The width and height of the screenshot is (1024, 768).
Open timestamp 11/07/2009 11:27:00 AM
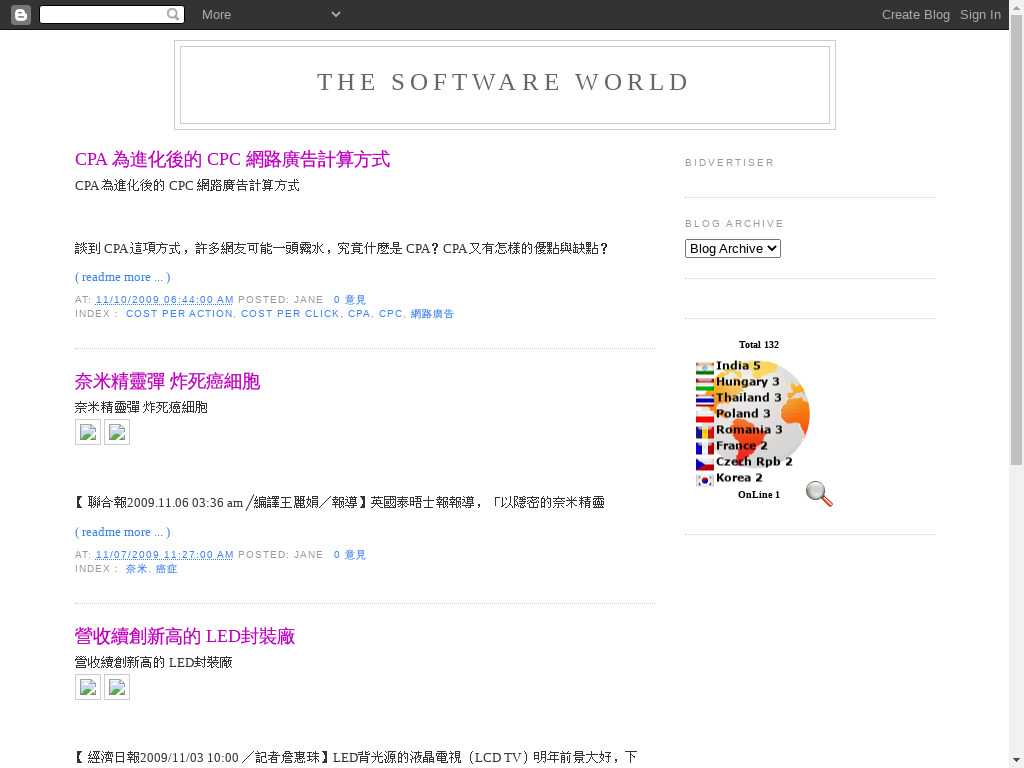point(165,555)
